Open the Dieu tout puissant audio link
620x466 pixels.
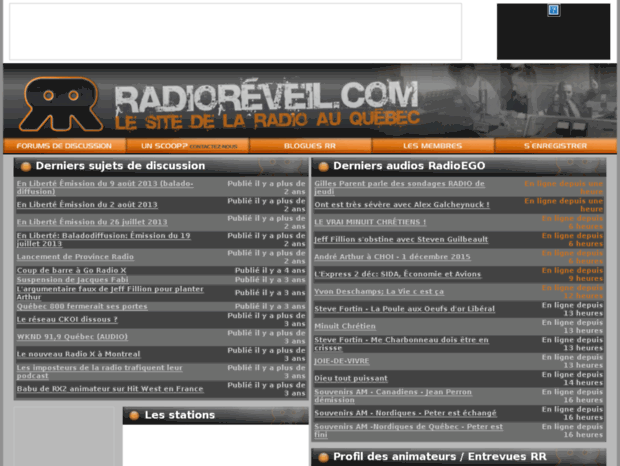(x=351, y=379)
